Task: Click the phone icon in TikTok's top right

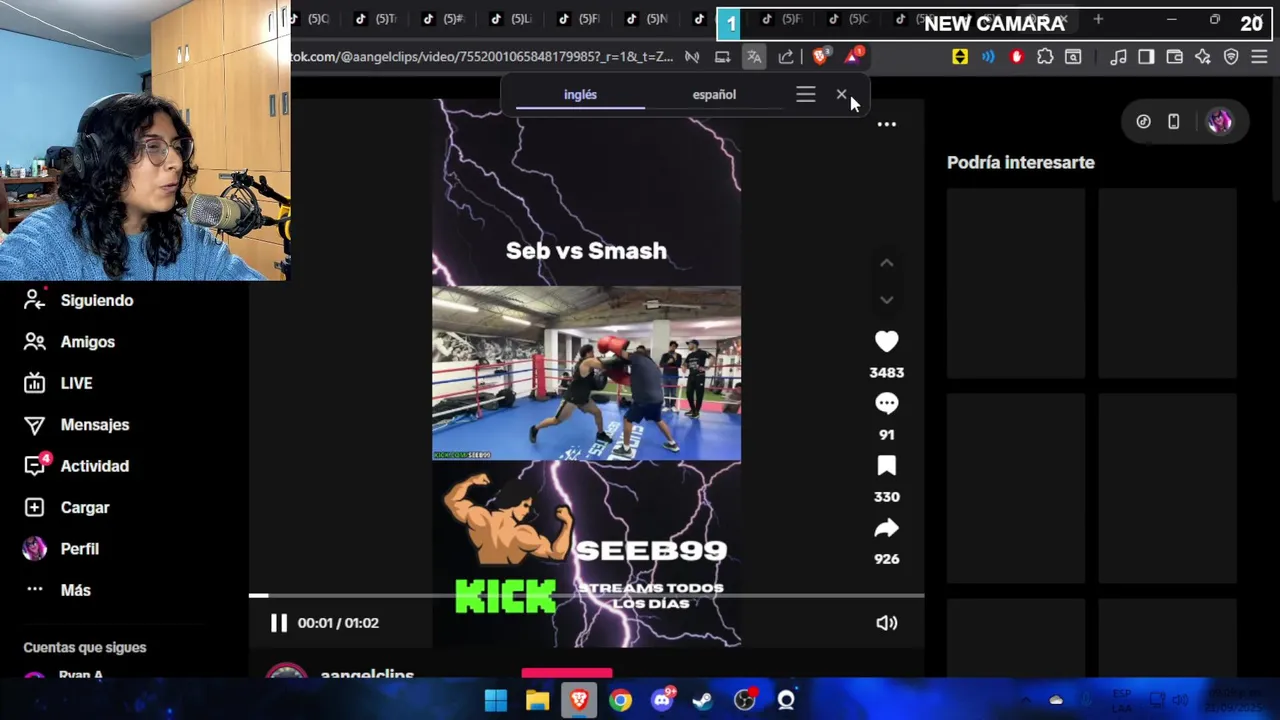Action: [x=1173, y=121]
